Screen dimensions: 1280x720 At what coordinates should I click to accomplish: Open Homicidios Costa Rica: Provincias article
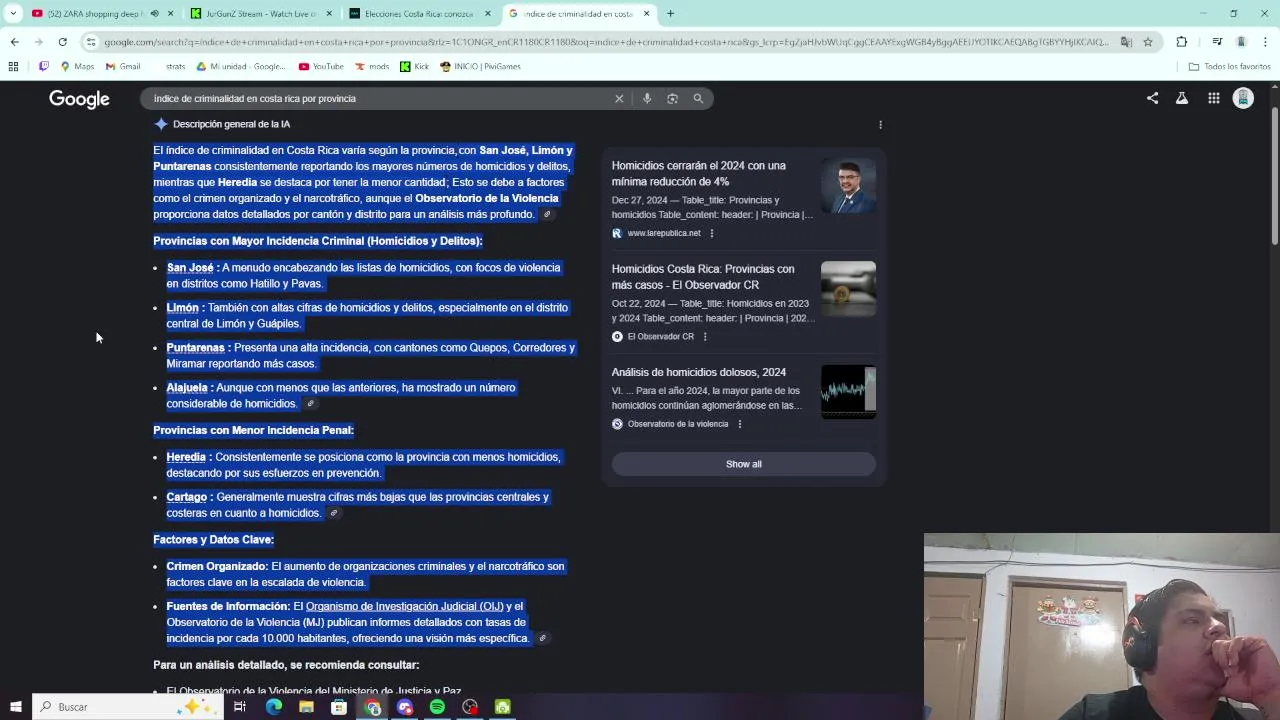(x=703, y=277)
